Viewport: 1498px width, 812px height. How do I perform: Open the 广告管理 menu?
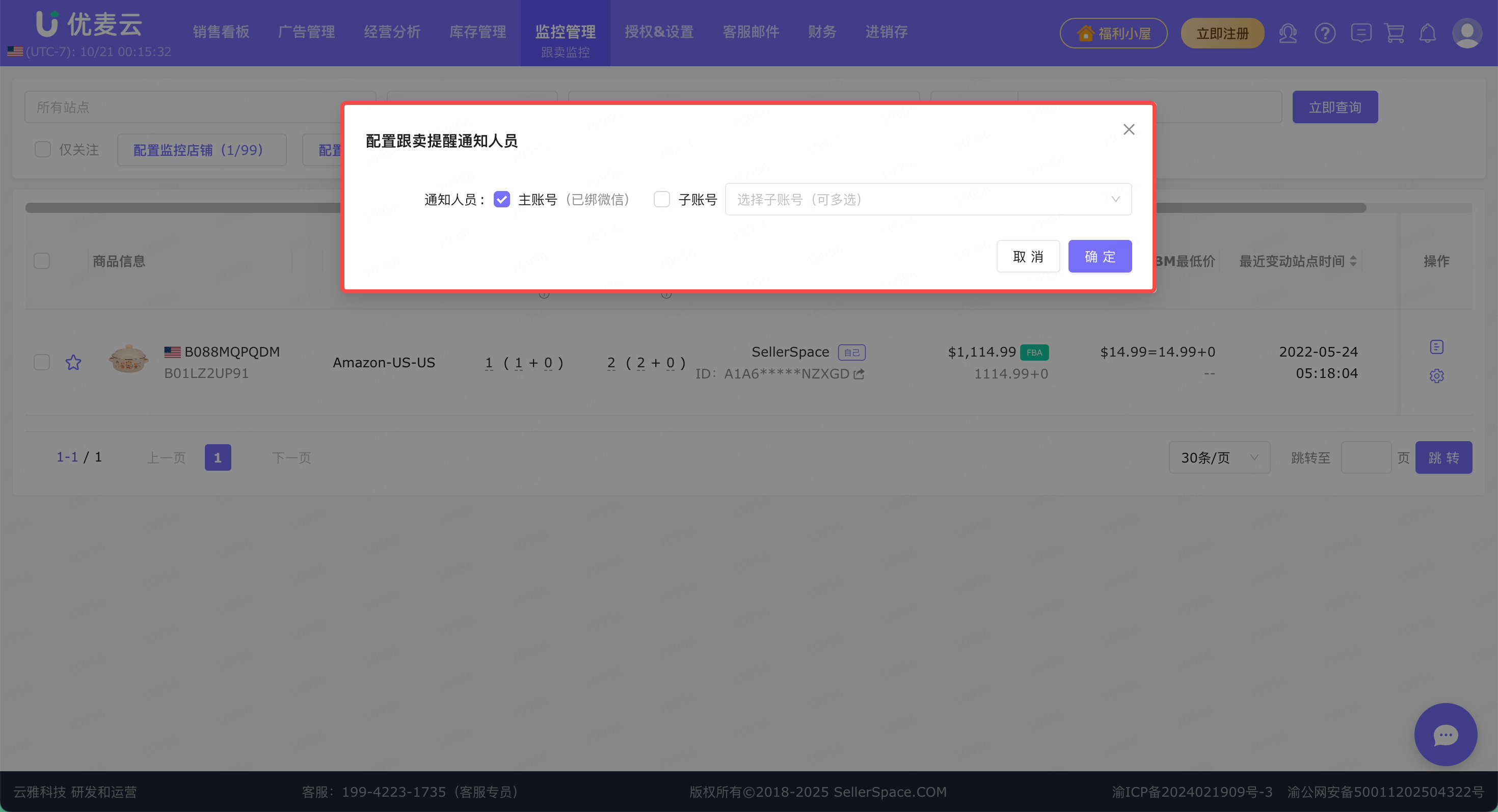306,32
